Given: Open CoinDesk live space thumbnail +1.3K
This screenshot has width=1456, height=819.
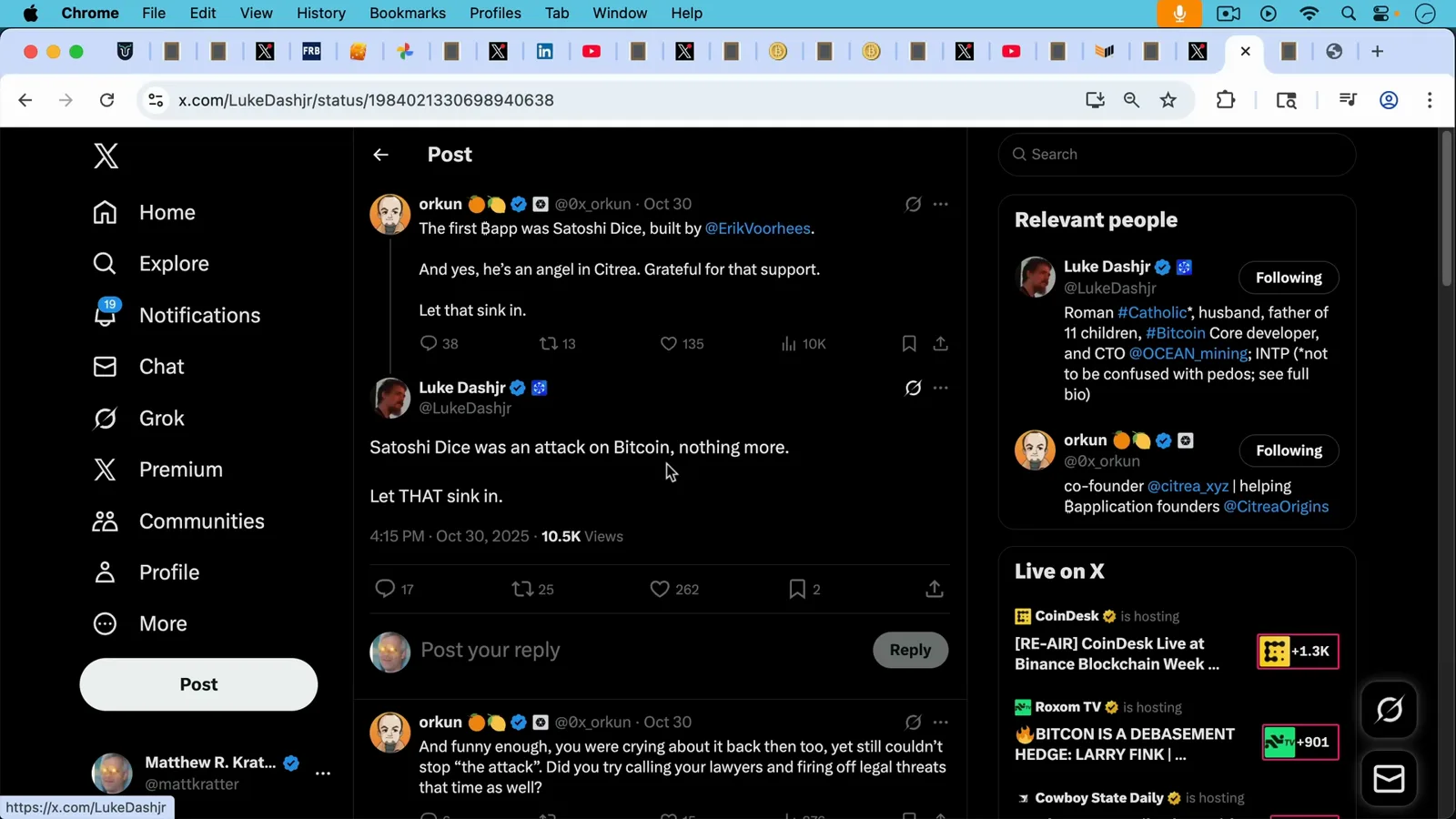Looking at the screenshot, I should coord(1298,651).
